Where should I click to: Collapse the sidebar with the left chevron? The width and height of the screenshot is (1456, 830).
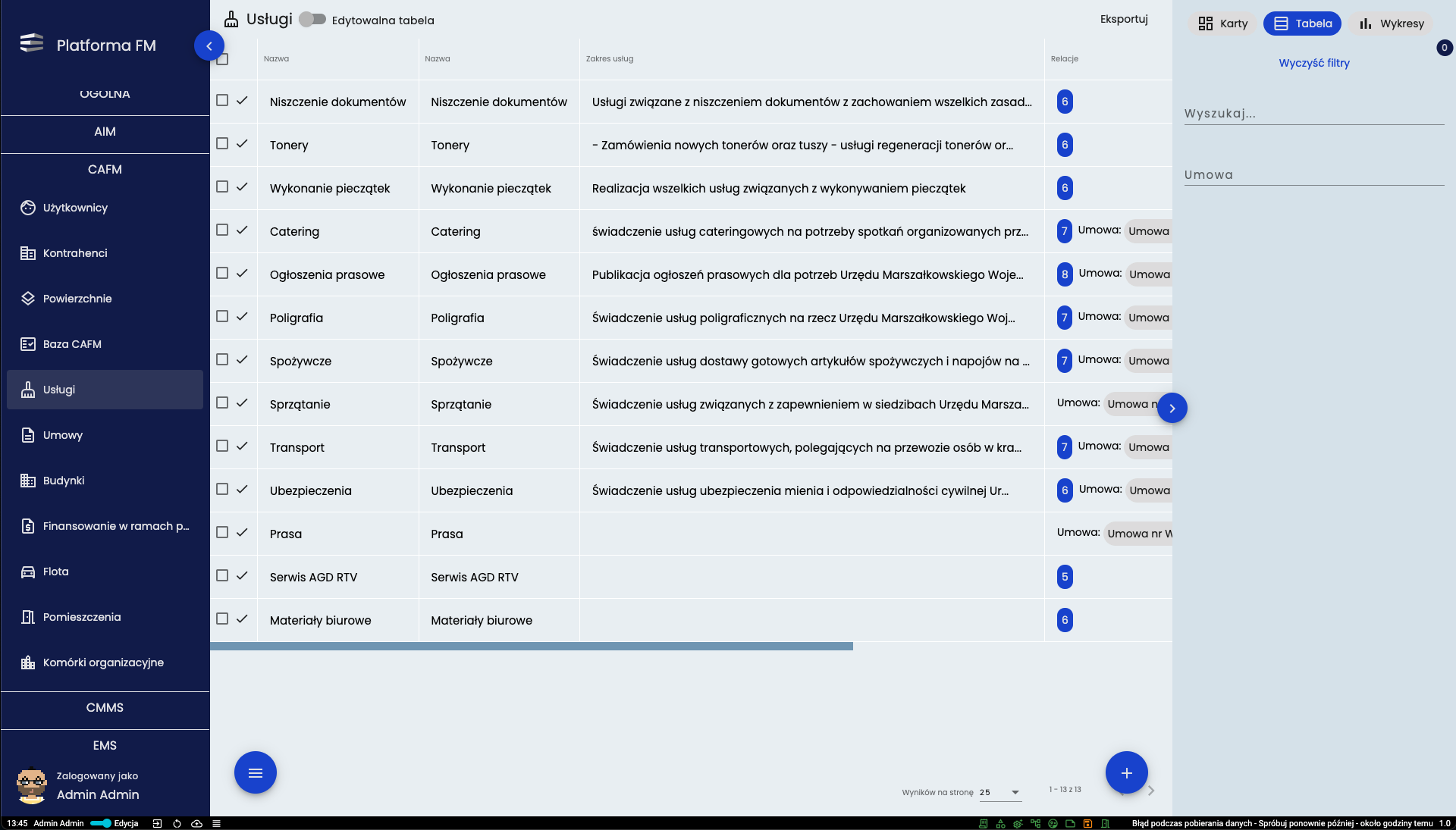[209, 45]
